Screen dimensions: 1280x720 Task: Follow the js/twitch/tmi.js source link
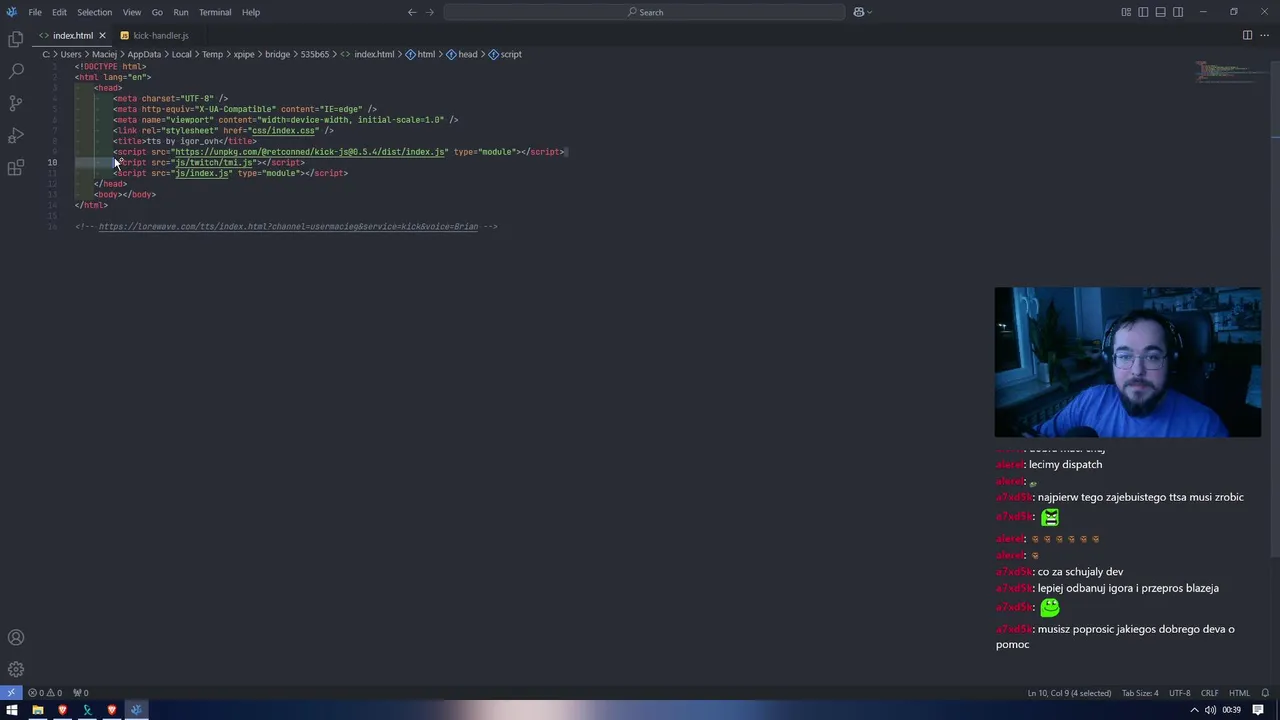pos(214,163)
